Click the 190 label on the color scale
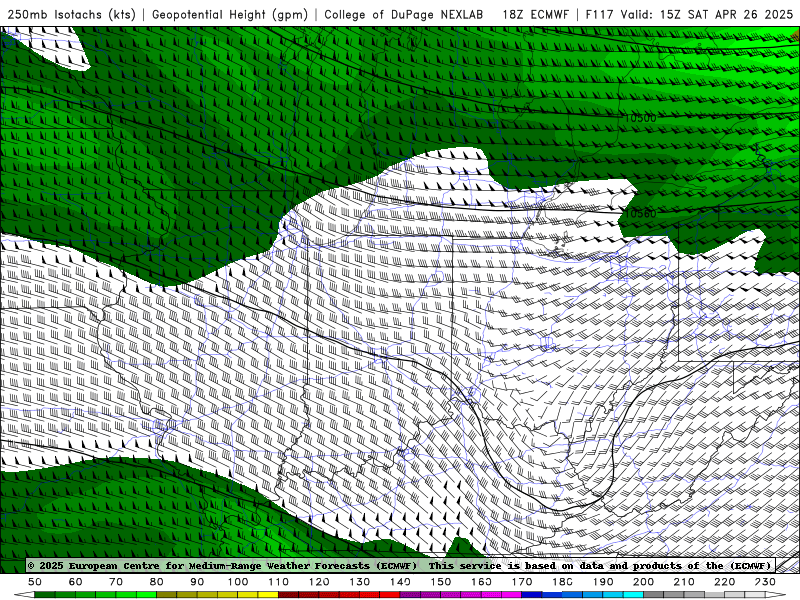The width and height of the screenshot is (800, 600). pyautogui.click(x=603, y=582)
